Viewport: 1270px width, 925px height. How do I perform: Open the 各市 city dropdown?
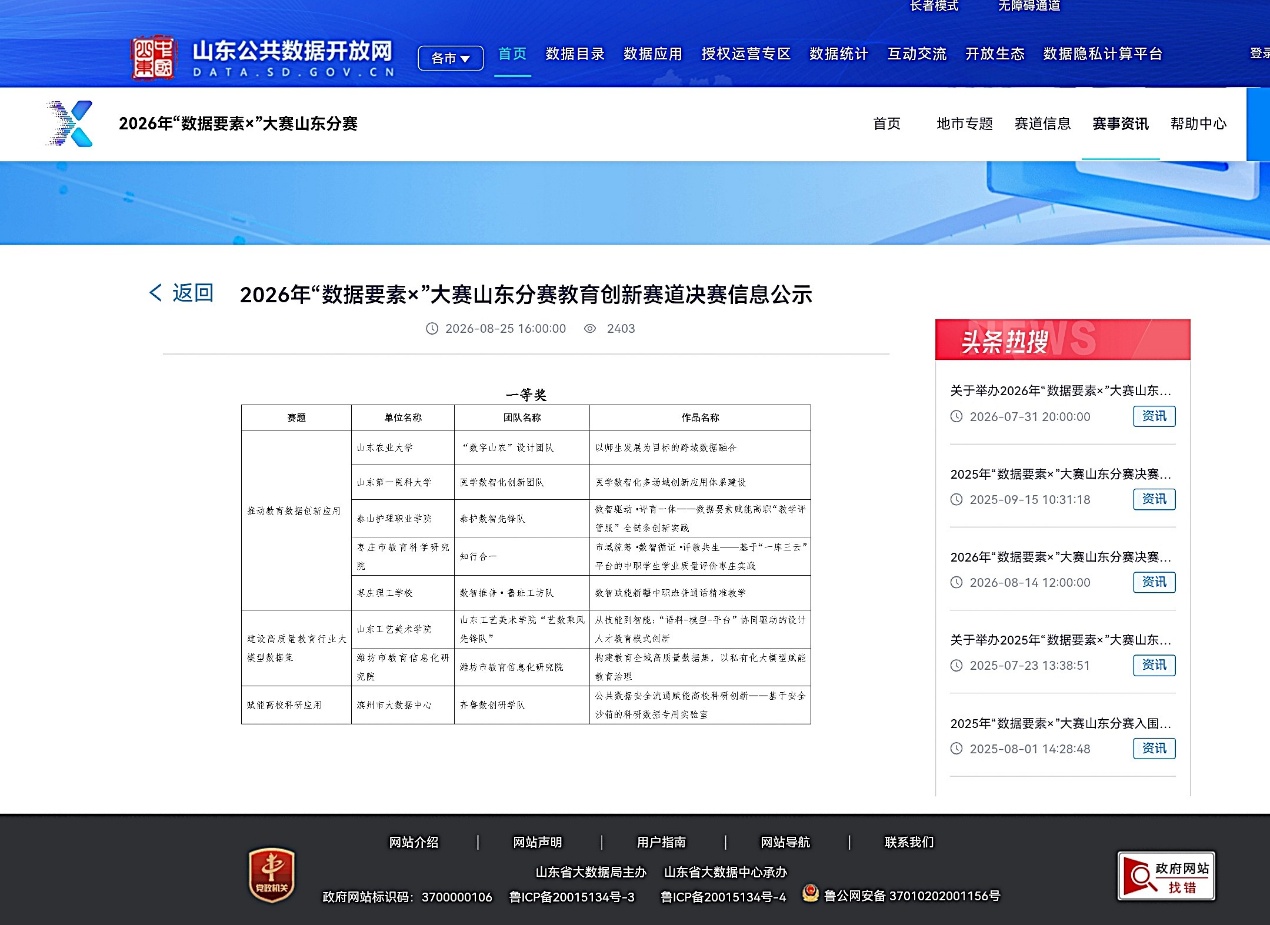pyautogui.click(x=450, y=58)
